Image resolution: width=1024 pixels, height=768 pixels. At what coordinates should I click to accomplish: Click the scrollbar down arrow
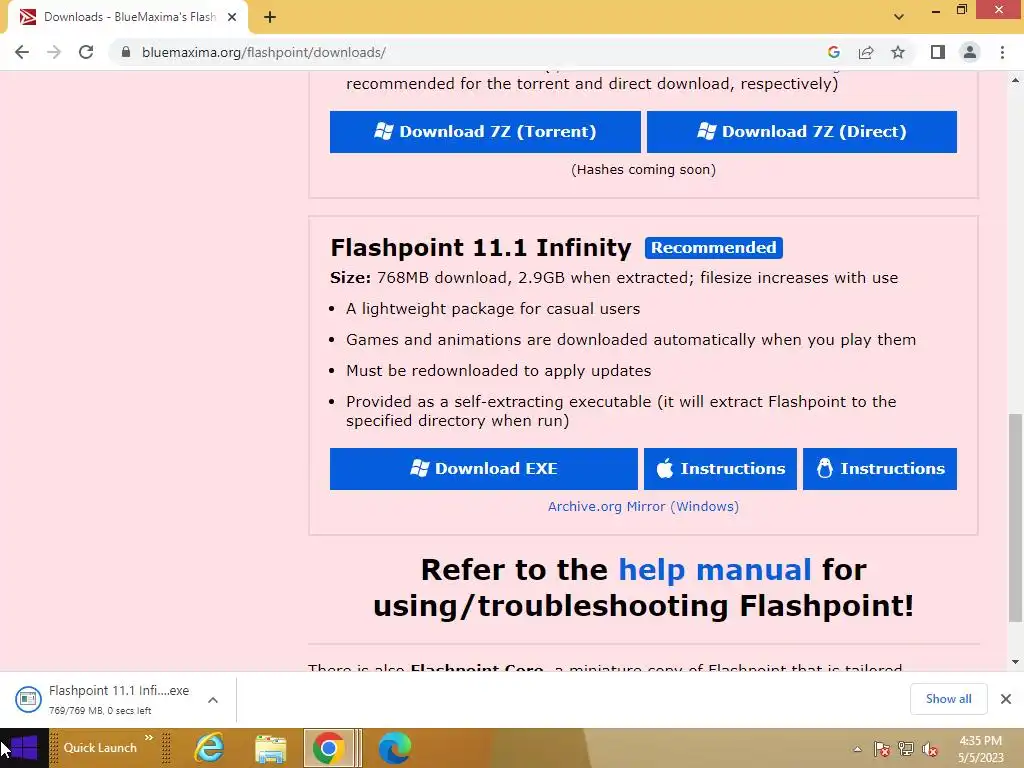(x=1016, y=662)
